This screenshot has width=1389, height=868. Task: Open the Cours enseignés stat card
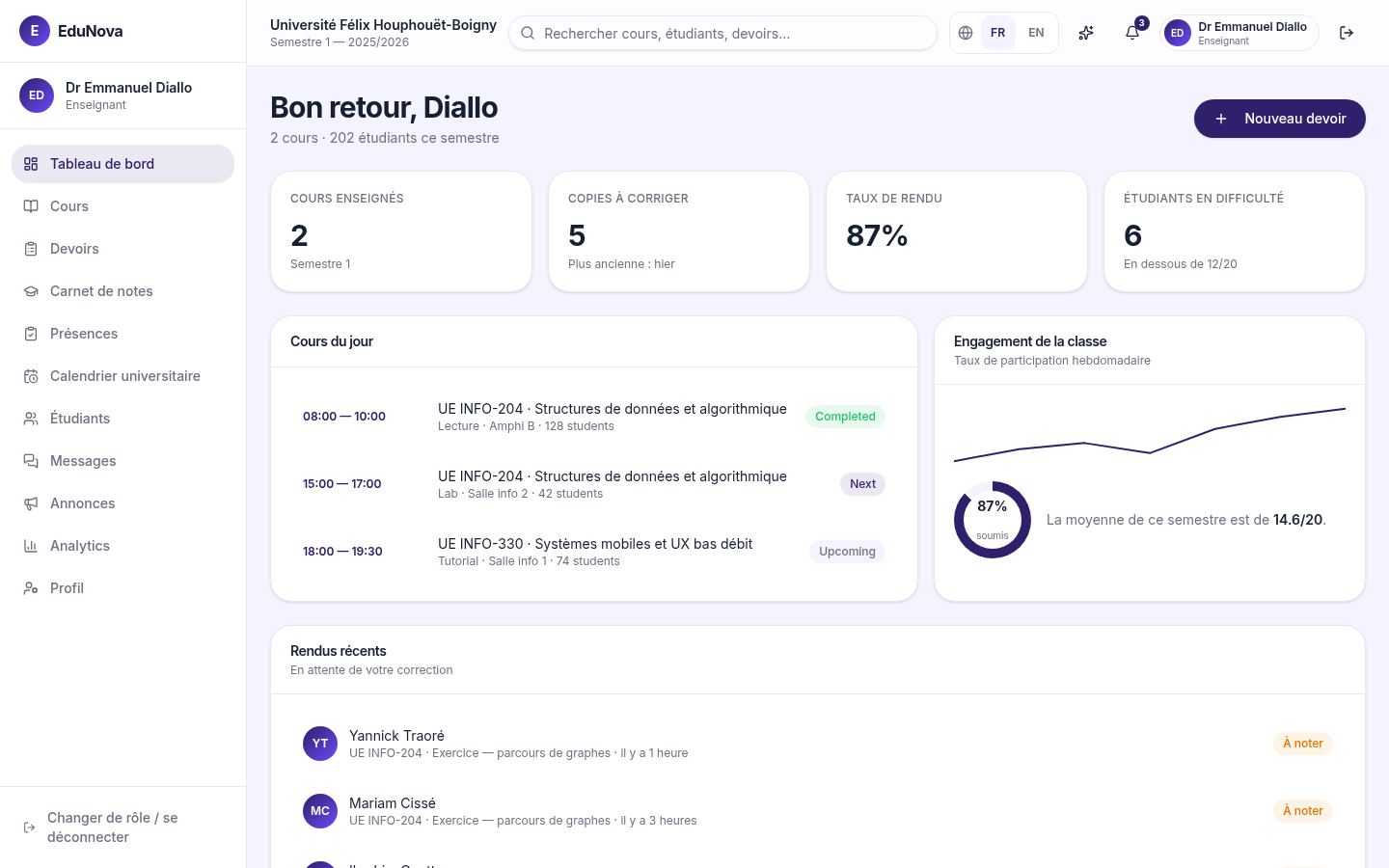[401, 231]
